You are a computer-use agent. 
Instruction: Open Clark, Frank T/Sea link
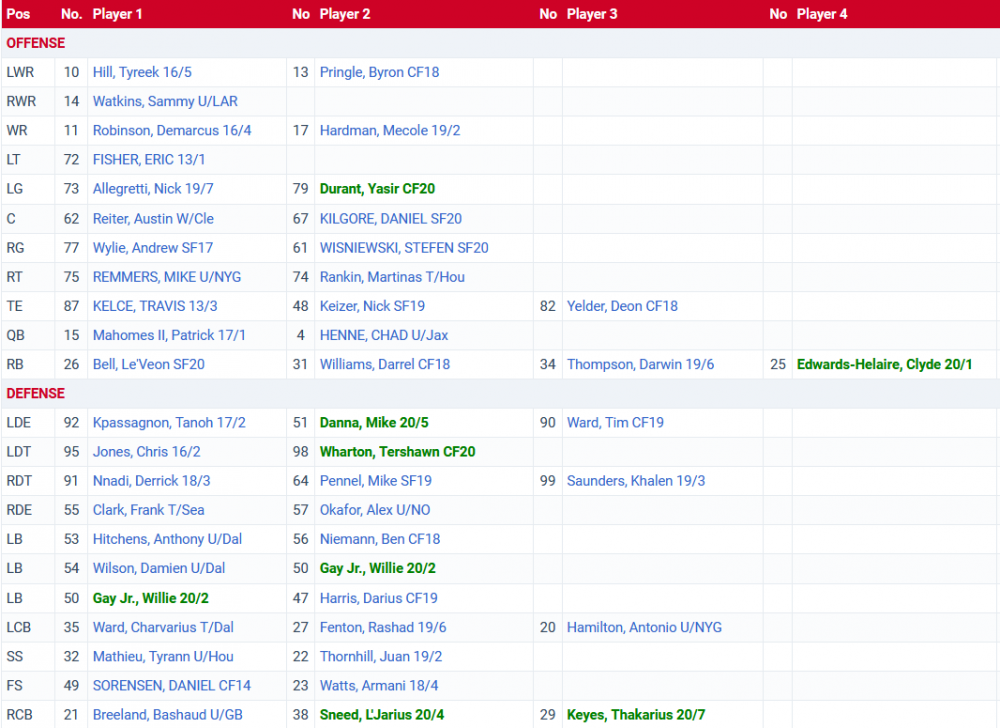tap(149, 510)
